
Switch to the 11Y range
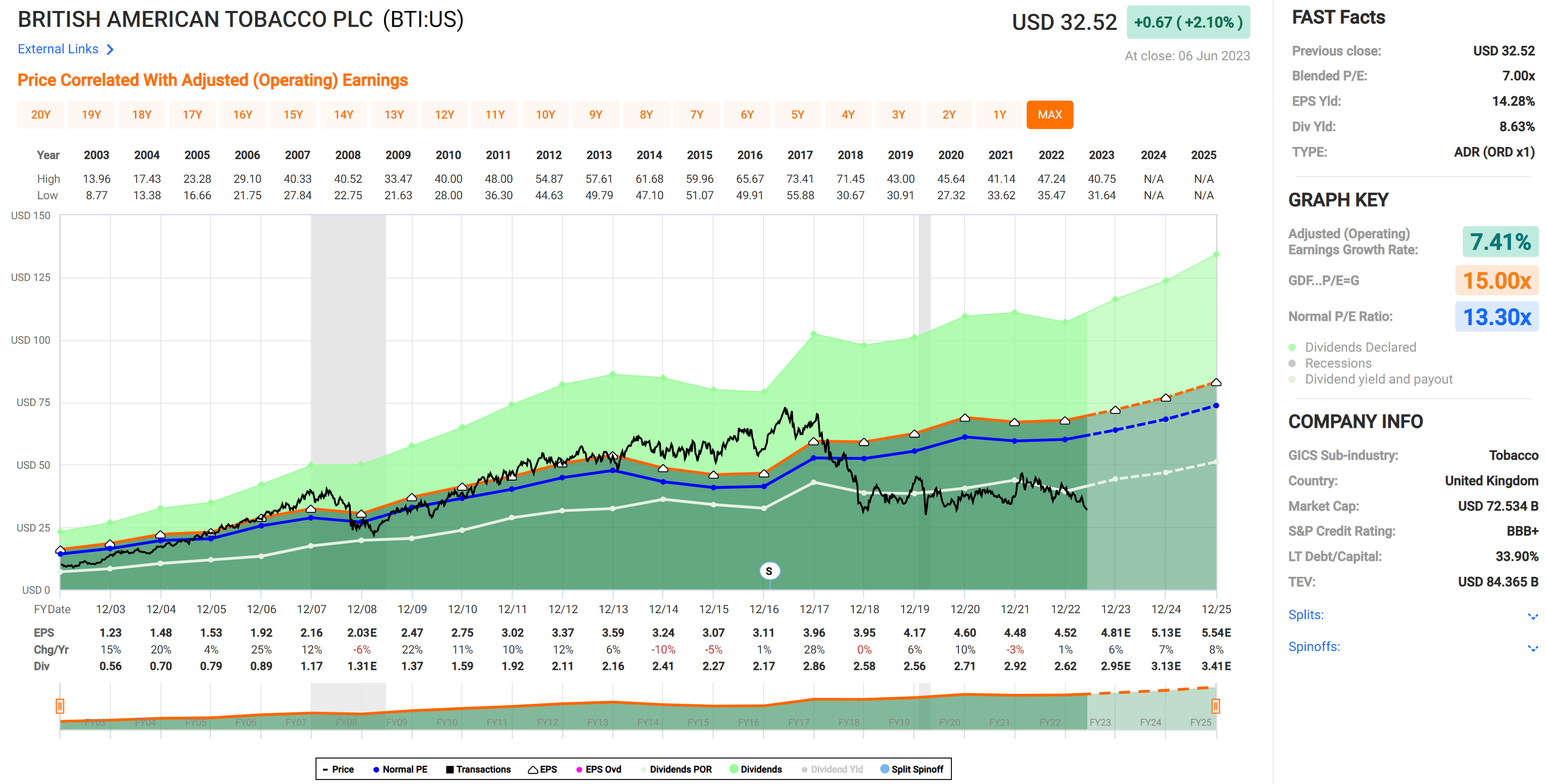[x=494, y=115]
